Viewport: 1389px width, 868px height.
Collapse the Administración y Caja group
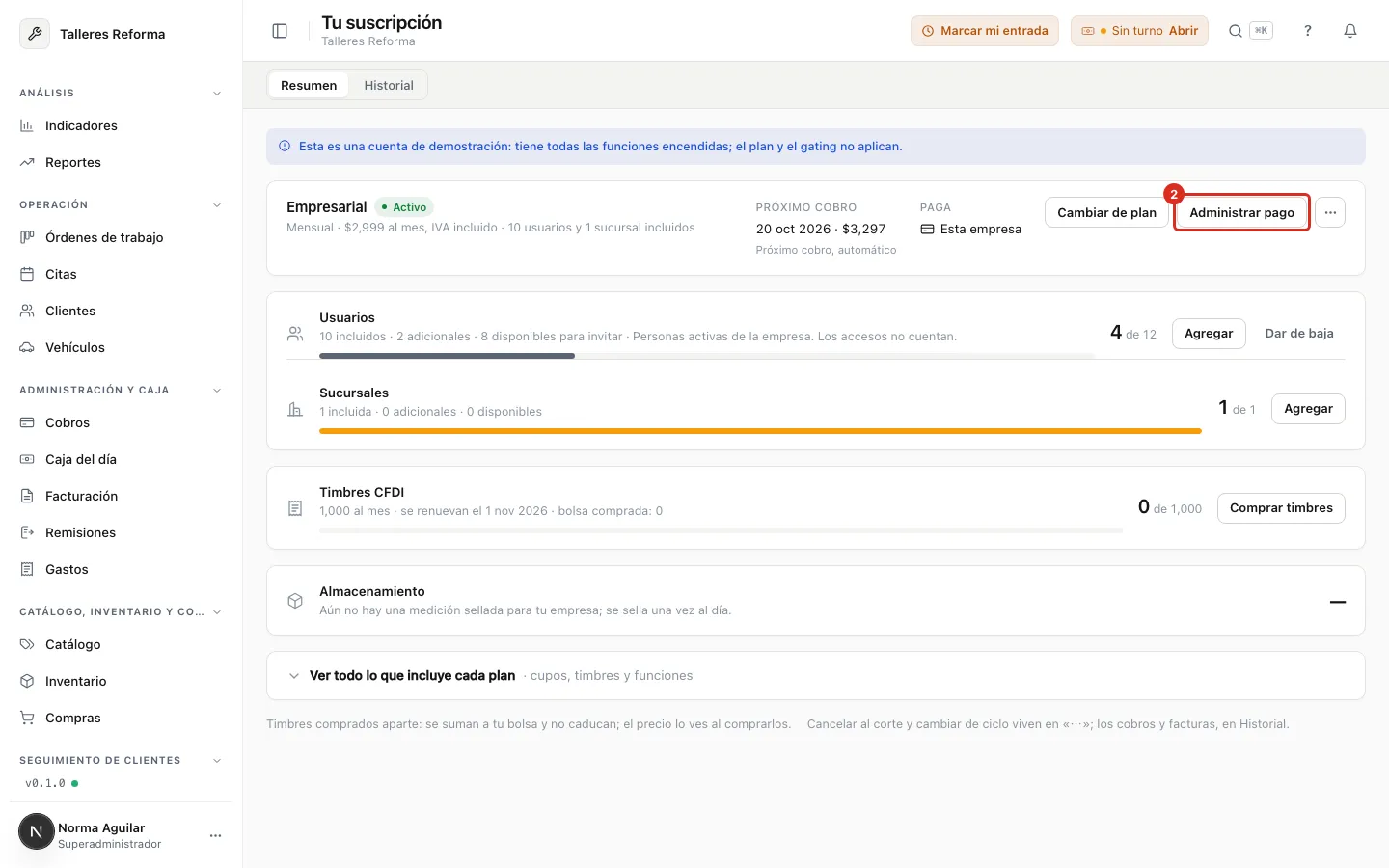click(x=217, y=391)
